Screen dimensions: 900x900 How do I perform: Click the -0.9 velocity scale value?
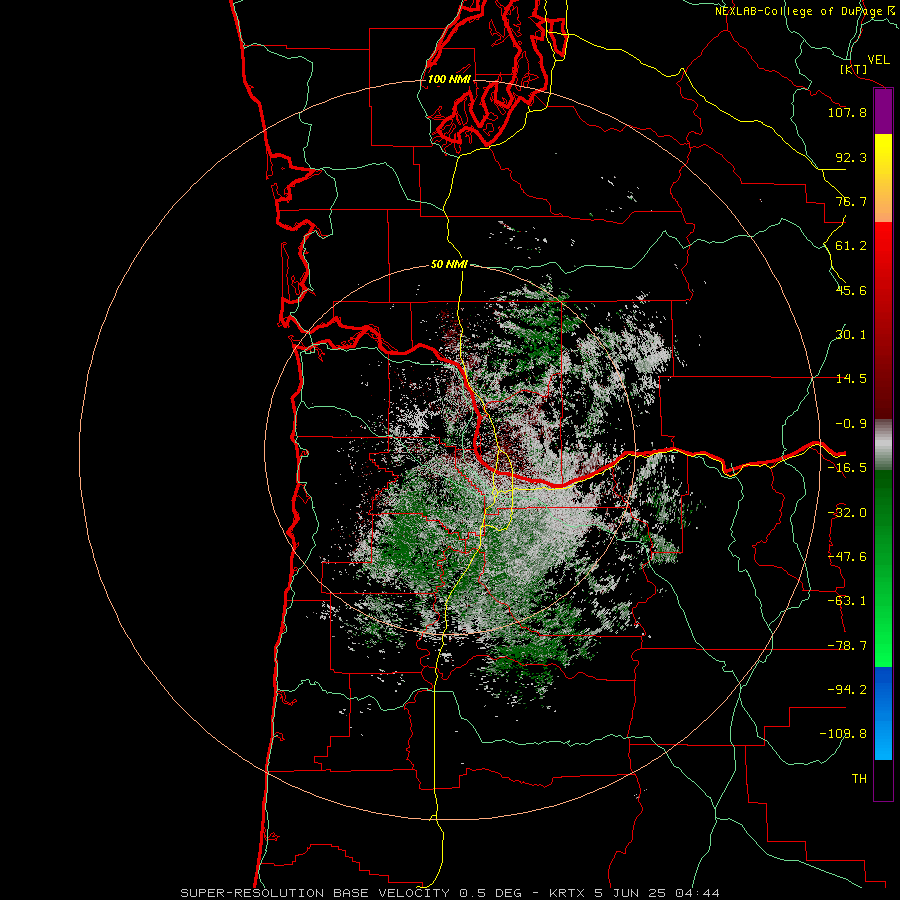click(851, 424)
